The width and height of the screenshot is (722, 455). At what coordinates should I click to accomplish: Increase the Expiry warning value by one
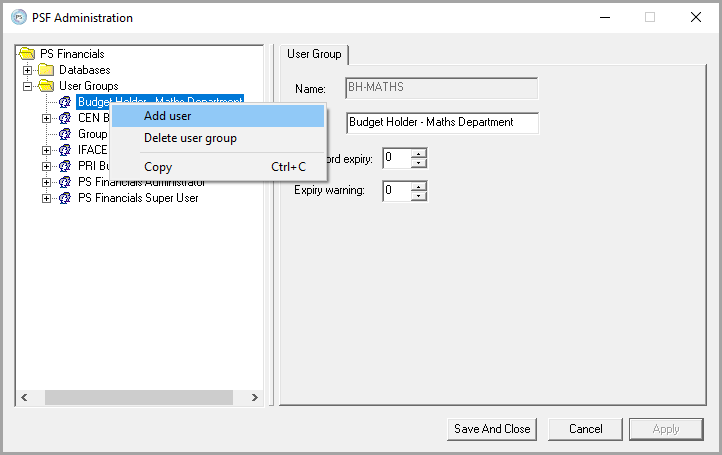click(419, 185)
